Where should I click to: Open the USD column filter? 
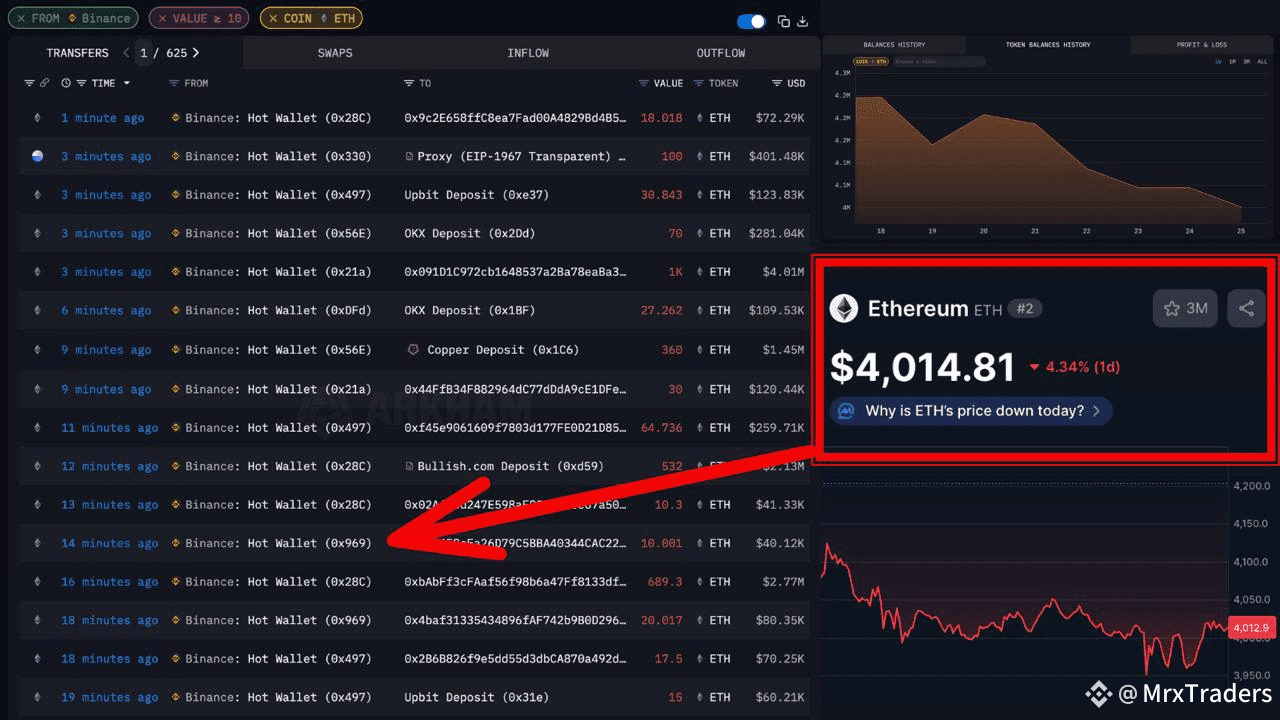777,83
